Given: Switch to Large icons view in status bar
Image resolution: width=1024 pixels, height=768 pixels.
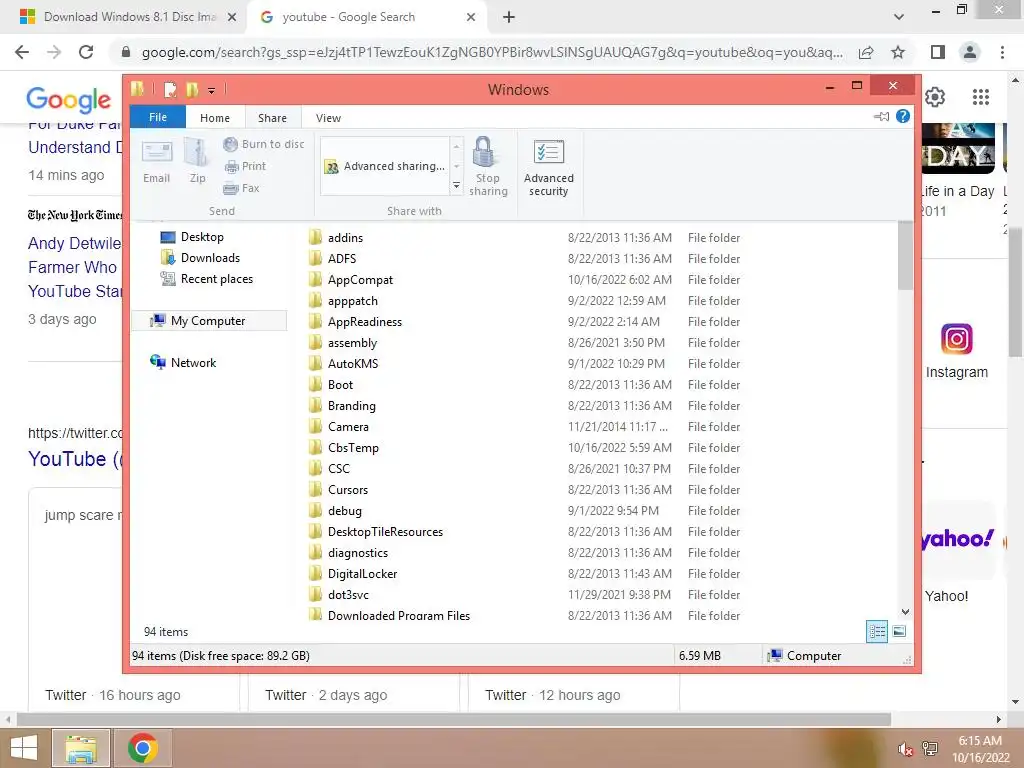Looking at the screenshot, I should coord(899,631).
